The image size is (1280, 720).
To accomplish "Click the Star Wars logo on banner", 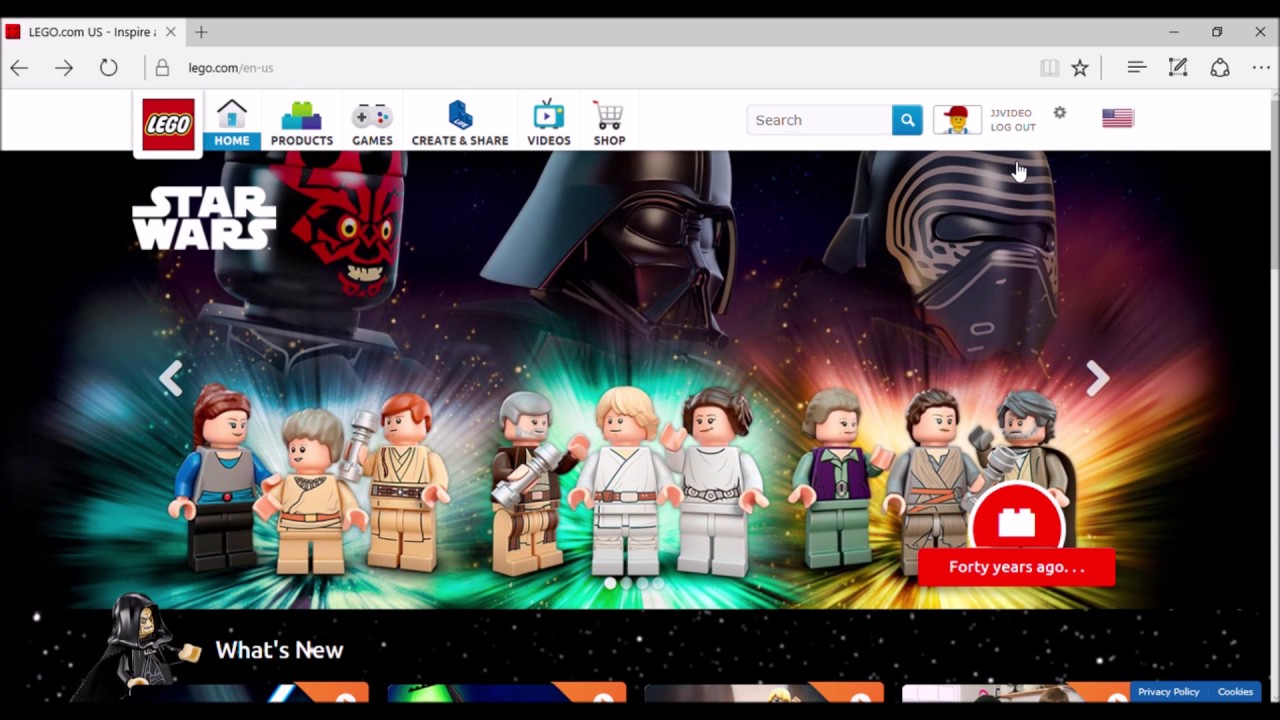I will 204,217.
